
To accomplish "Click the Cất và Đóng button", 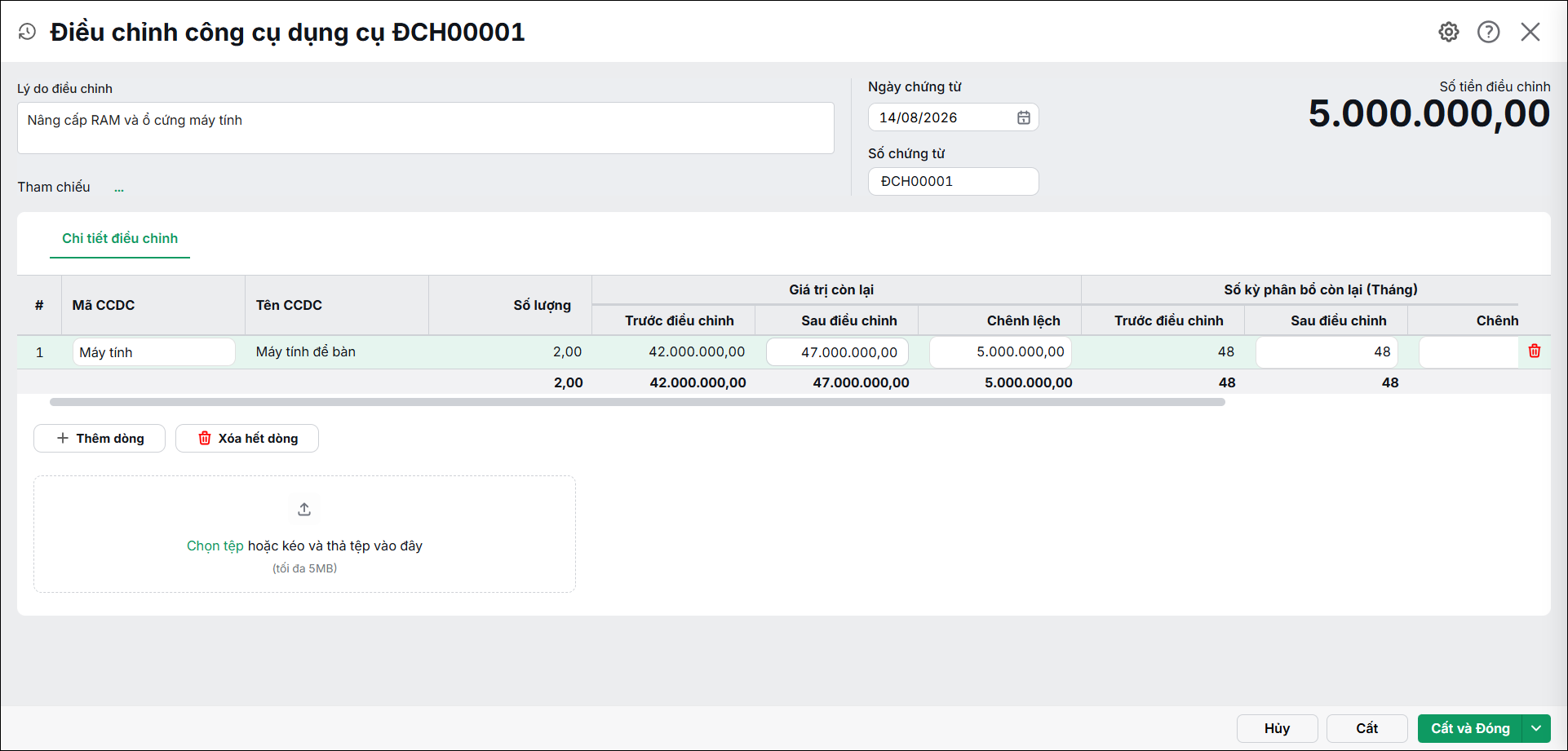I will [1470, 728].
